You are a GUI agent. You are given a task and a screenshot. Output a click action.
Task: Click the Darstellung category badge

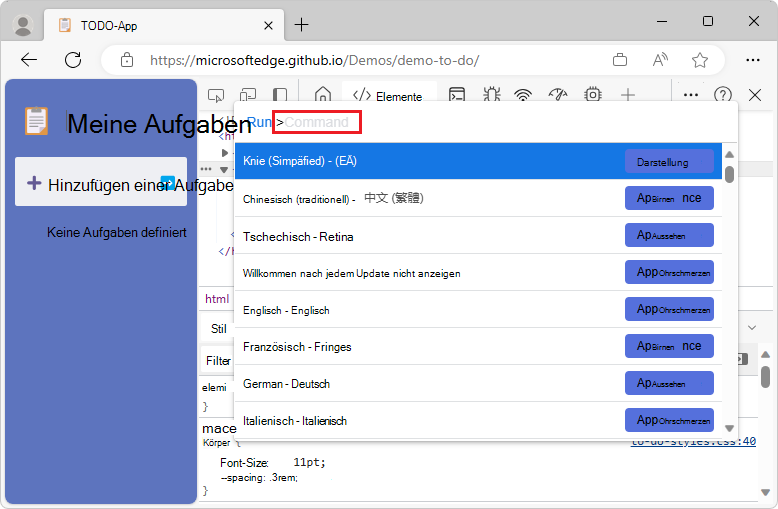[669, 161]
